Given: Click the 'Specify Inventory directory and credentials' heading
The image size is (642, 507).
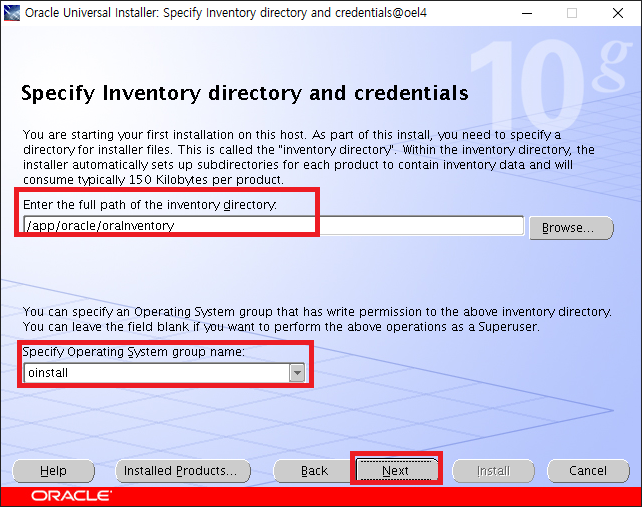Looking at the screenshot, I should pyautogui.click(x=244, y=93).
